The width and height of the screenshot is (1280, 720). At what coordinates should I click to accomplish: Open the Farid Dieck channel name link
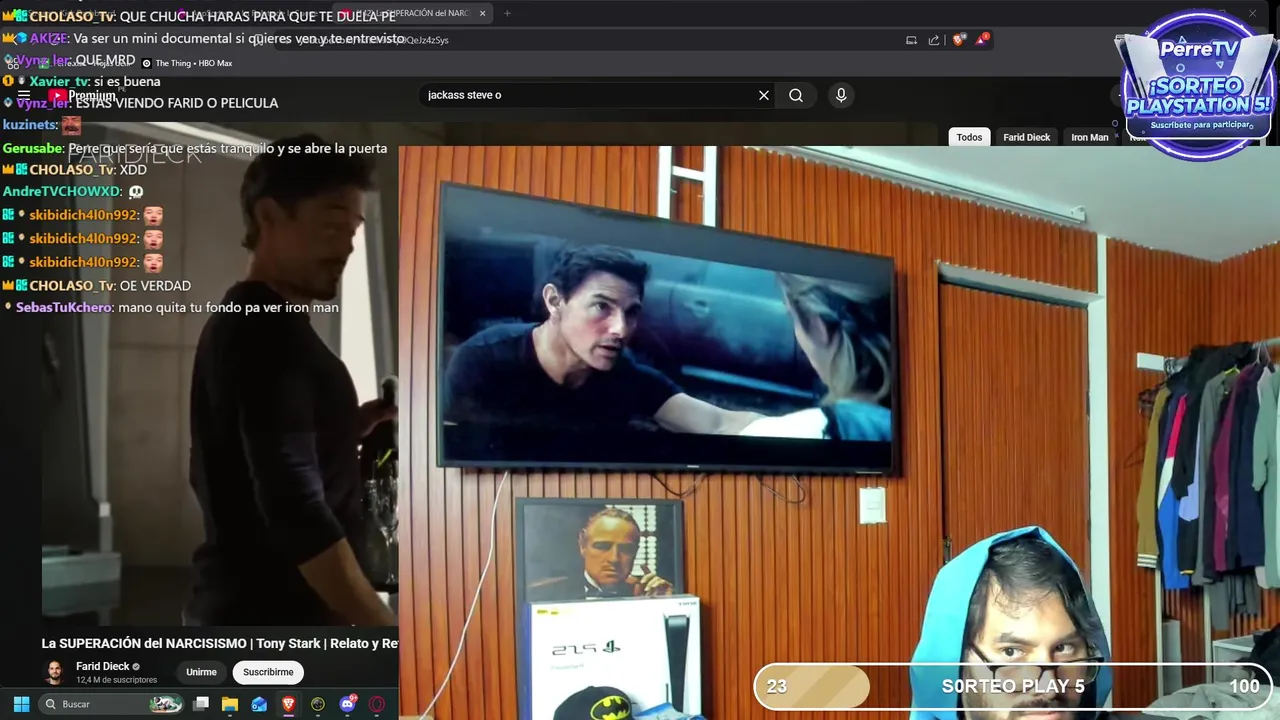pos(103,666)
